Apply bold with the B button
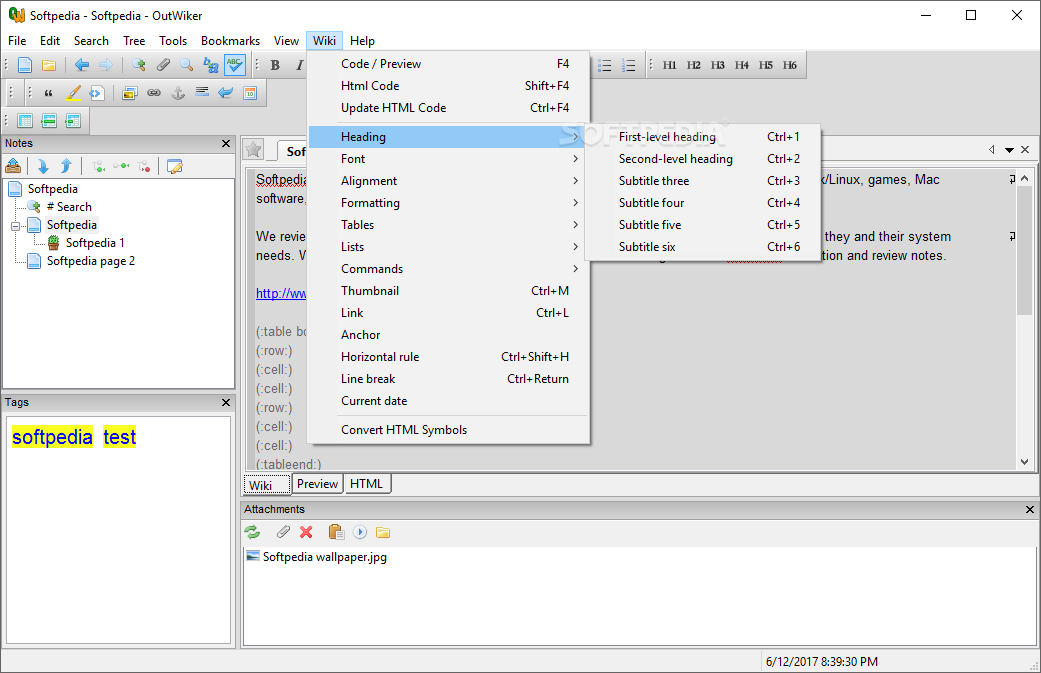 pyautogui.click(x=275, y=65)
